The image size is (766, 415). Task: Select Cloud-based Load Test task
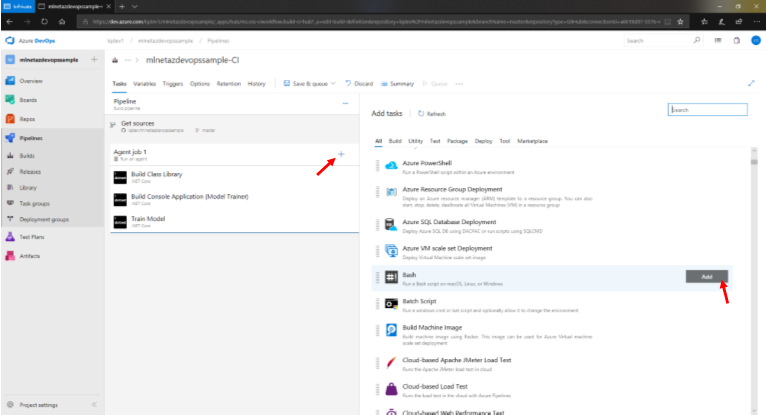coord(552,390)
